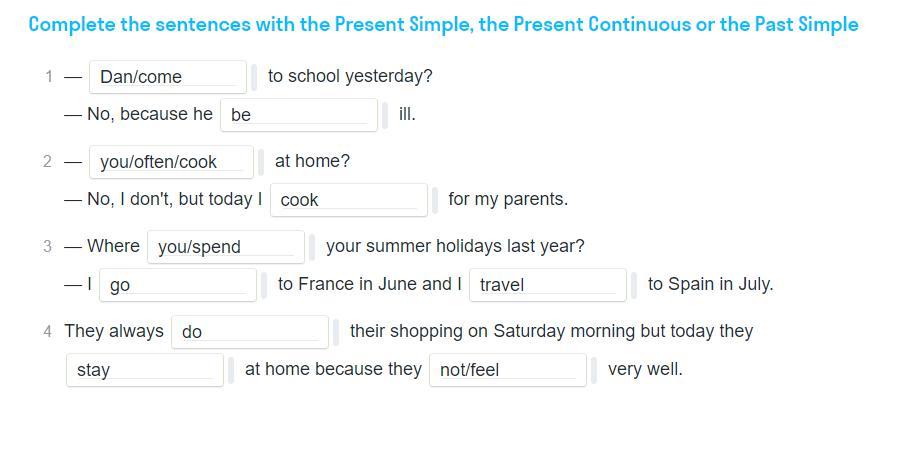900x450 pixels.
Task: Click the 'stay' answer field
Action: (144, 370)
